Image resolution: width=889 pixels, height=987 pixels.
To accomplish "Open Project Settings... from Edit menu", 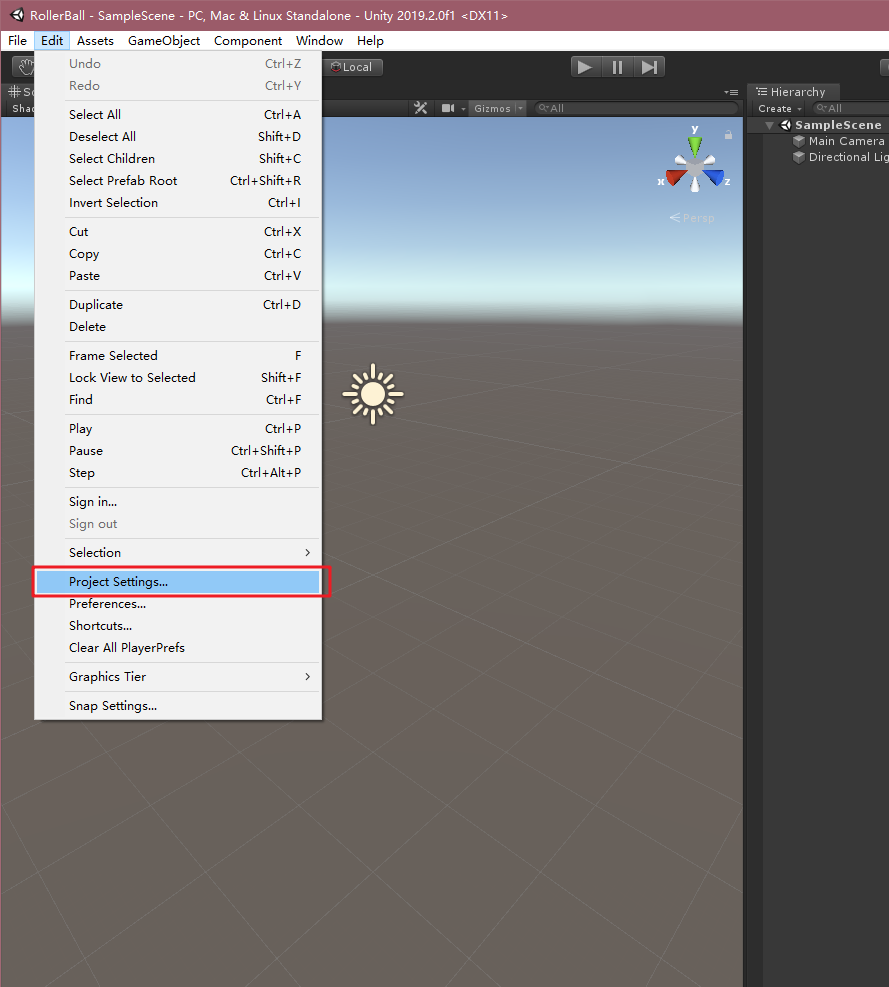I will [178, 582].
